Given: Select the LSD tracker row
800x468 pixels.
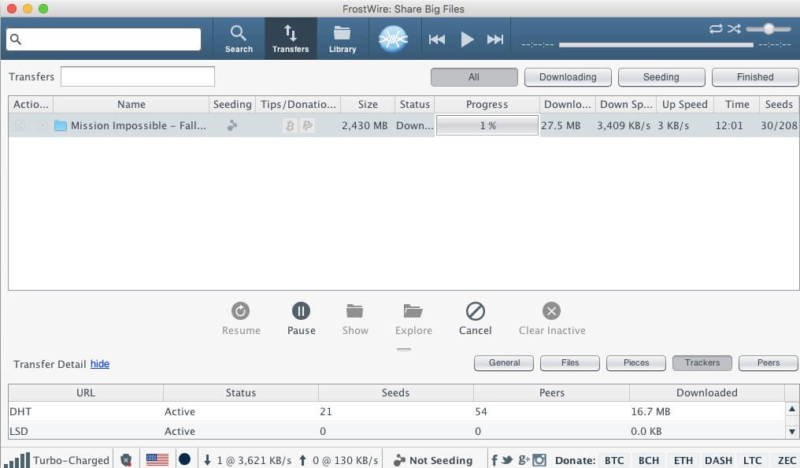Looking at the screenshot, I should click(x=396, y=431).
